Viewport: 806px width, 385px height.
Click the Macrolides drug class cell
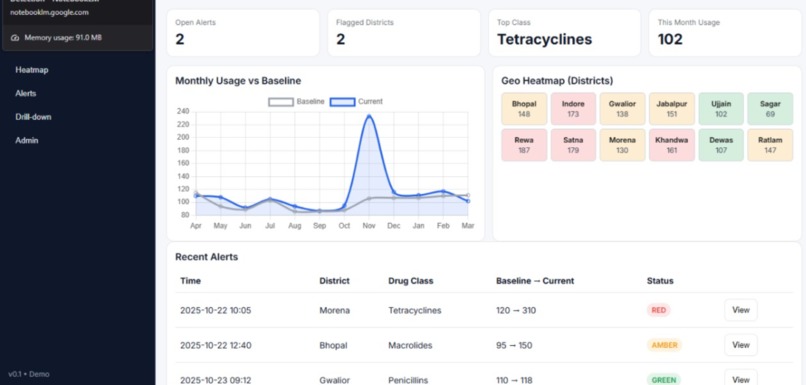410,345
